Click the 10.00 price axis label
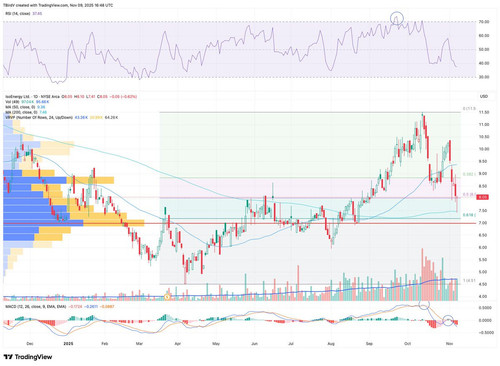This screenshot has height=366, width=500. (484, 149)
